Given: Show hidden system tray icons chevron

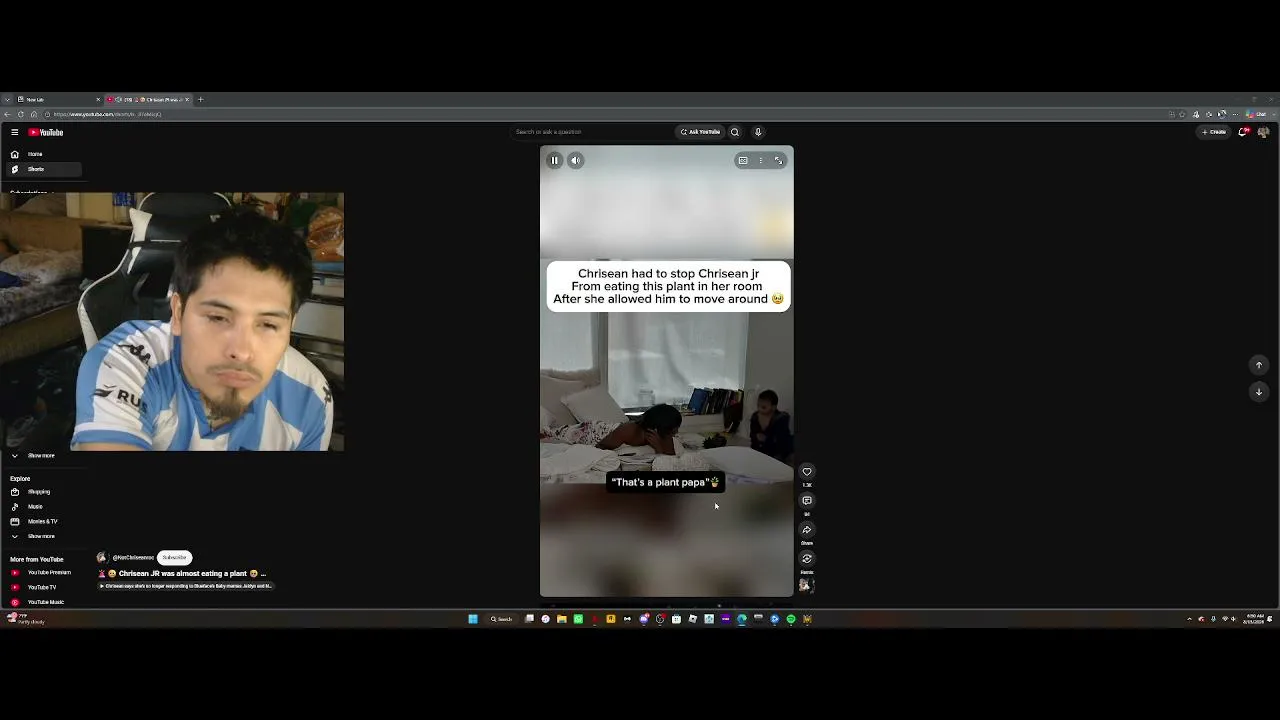Looking at the screenshot, I should [x=1189, y=619].
